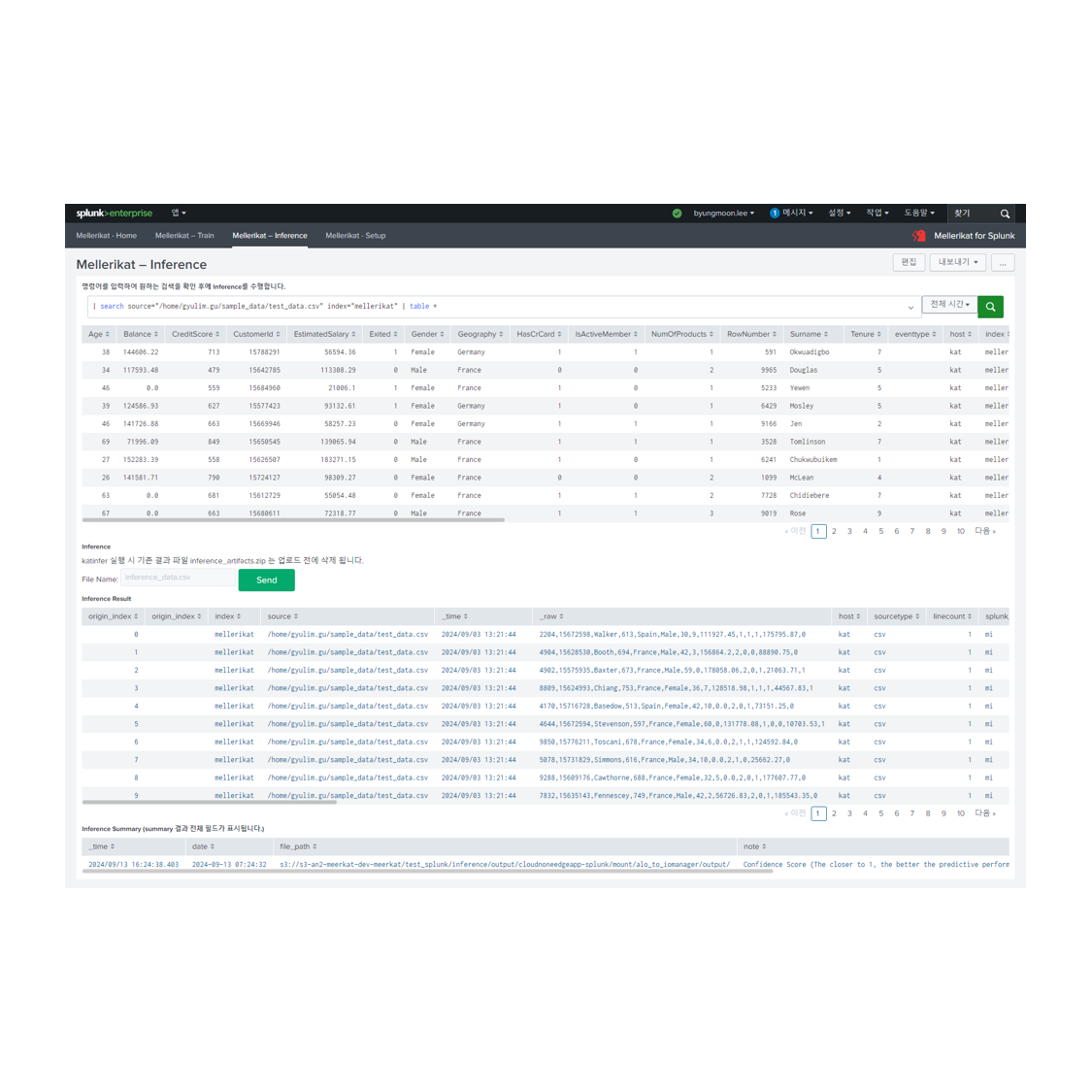Viewport: 1092px width, 1092px height.
Task: Open the 메시지 messages menu
Action: pos(792,214)
